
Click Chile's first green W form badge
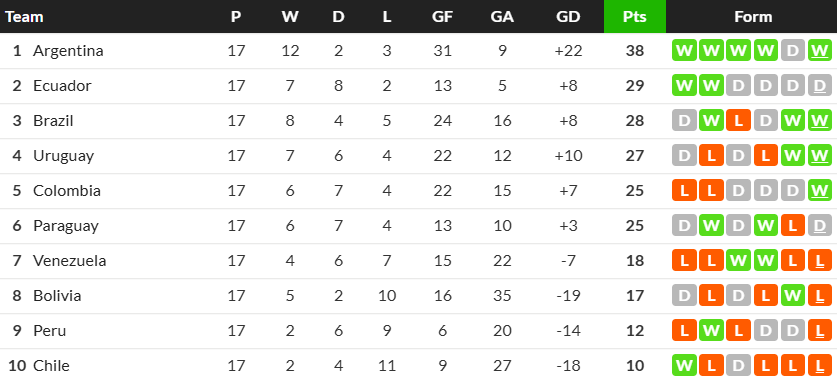tap(684, 366)
